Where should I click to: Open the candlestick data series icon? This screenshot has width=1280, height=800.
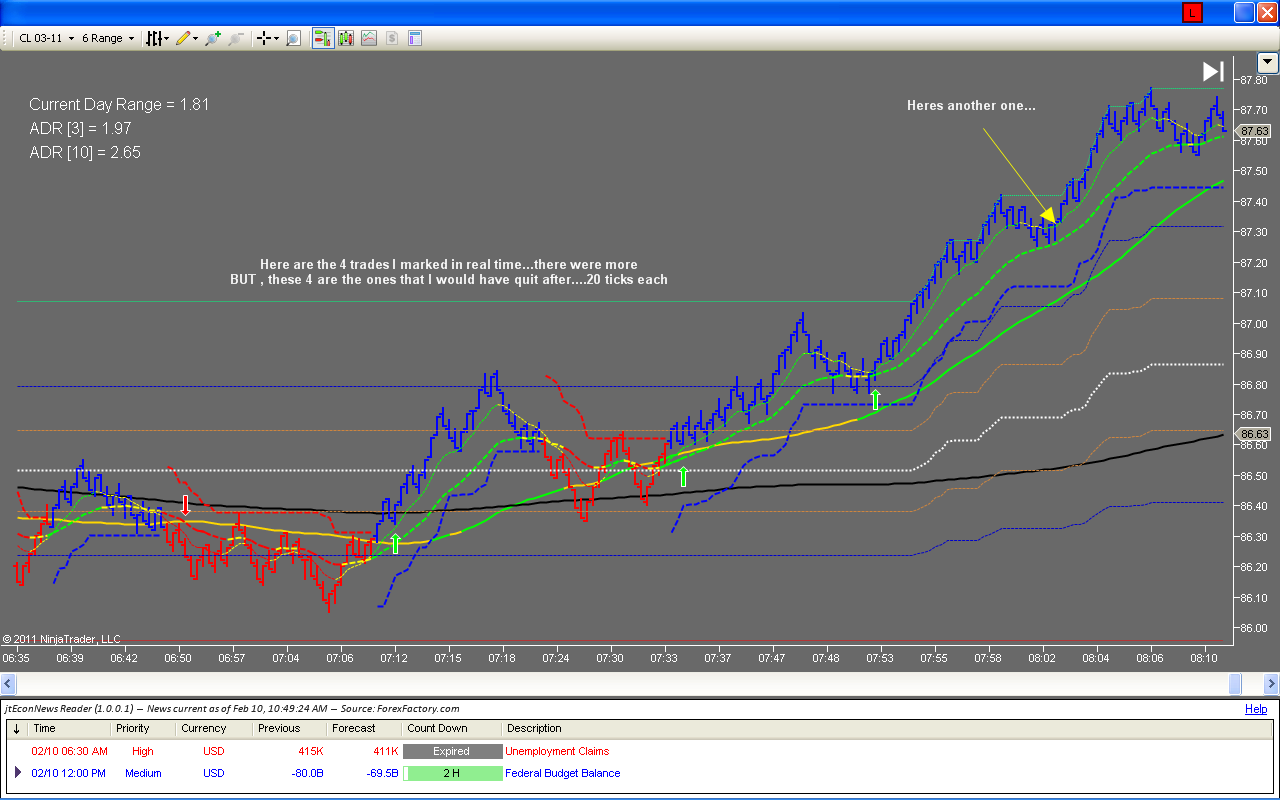346,38
